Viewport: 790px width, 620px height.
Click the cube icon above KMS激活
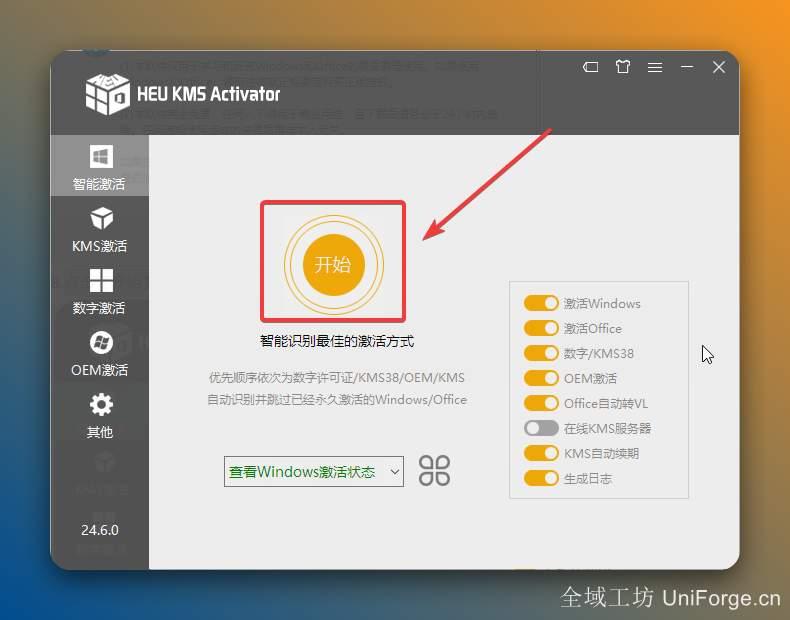point(102,218)
